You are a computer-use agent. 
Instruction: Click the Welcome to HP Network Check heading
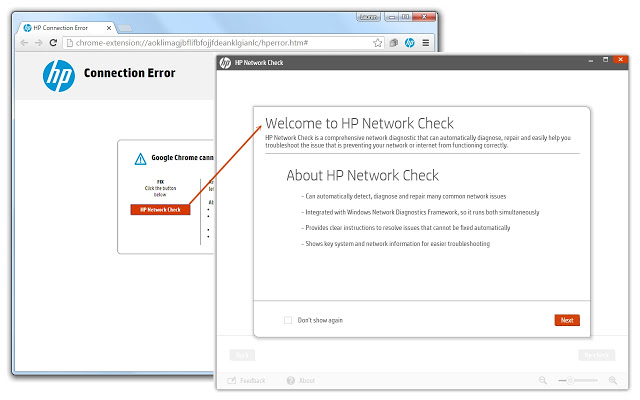[x=359, y=123]
